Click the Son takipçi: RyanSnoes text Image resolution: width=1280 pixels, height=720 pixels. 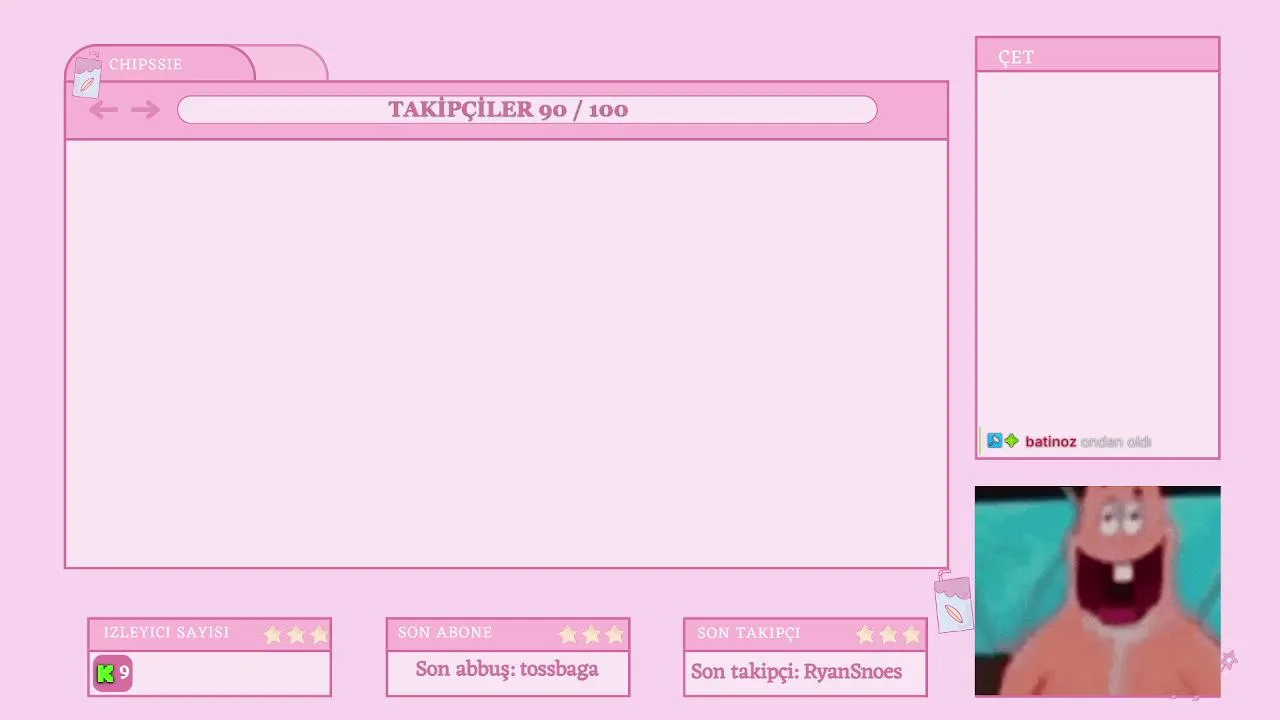[x=796, y=671]
